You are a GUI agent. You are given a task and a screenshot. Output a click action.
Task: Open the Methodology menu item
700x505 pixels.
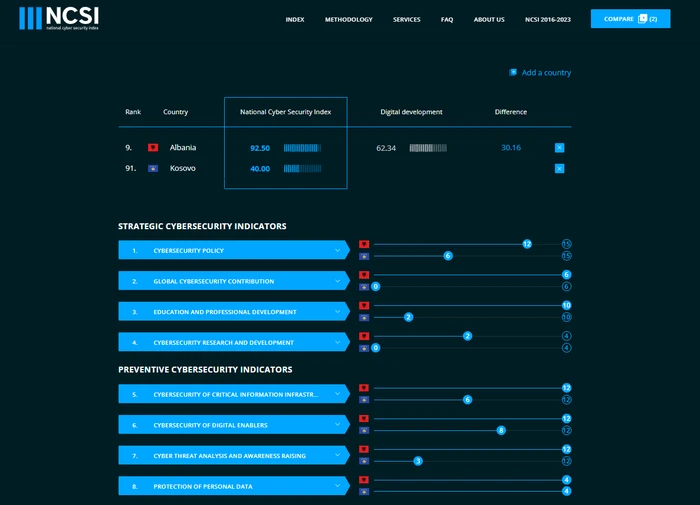tap(348, 19)
